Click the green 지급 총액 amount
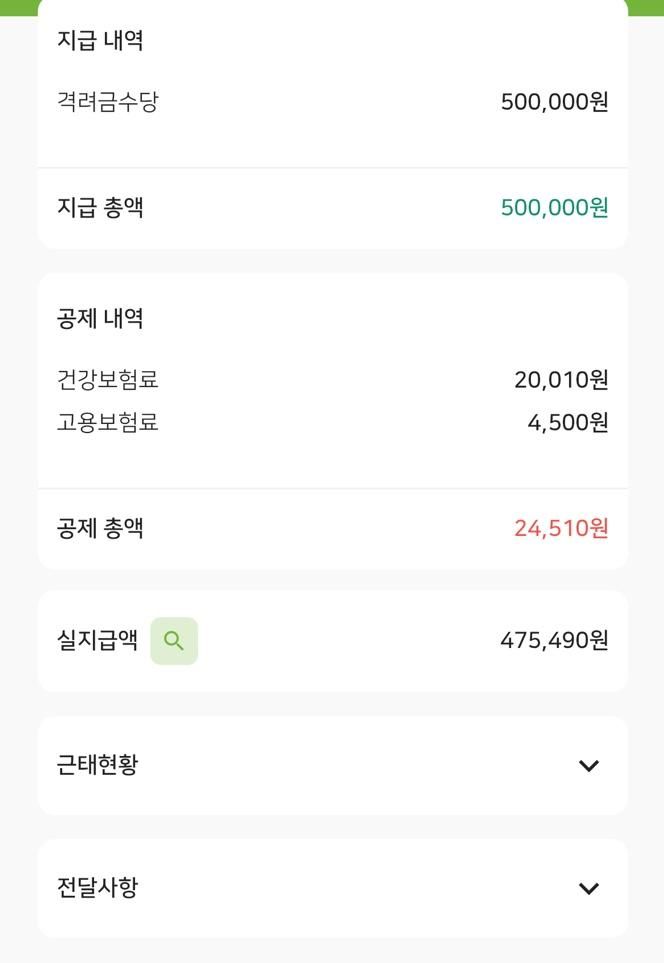This screenshot has width=664, height=963. [554, 208]
